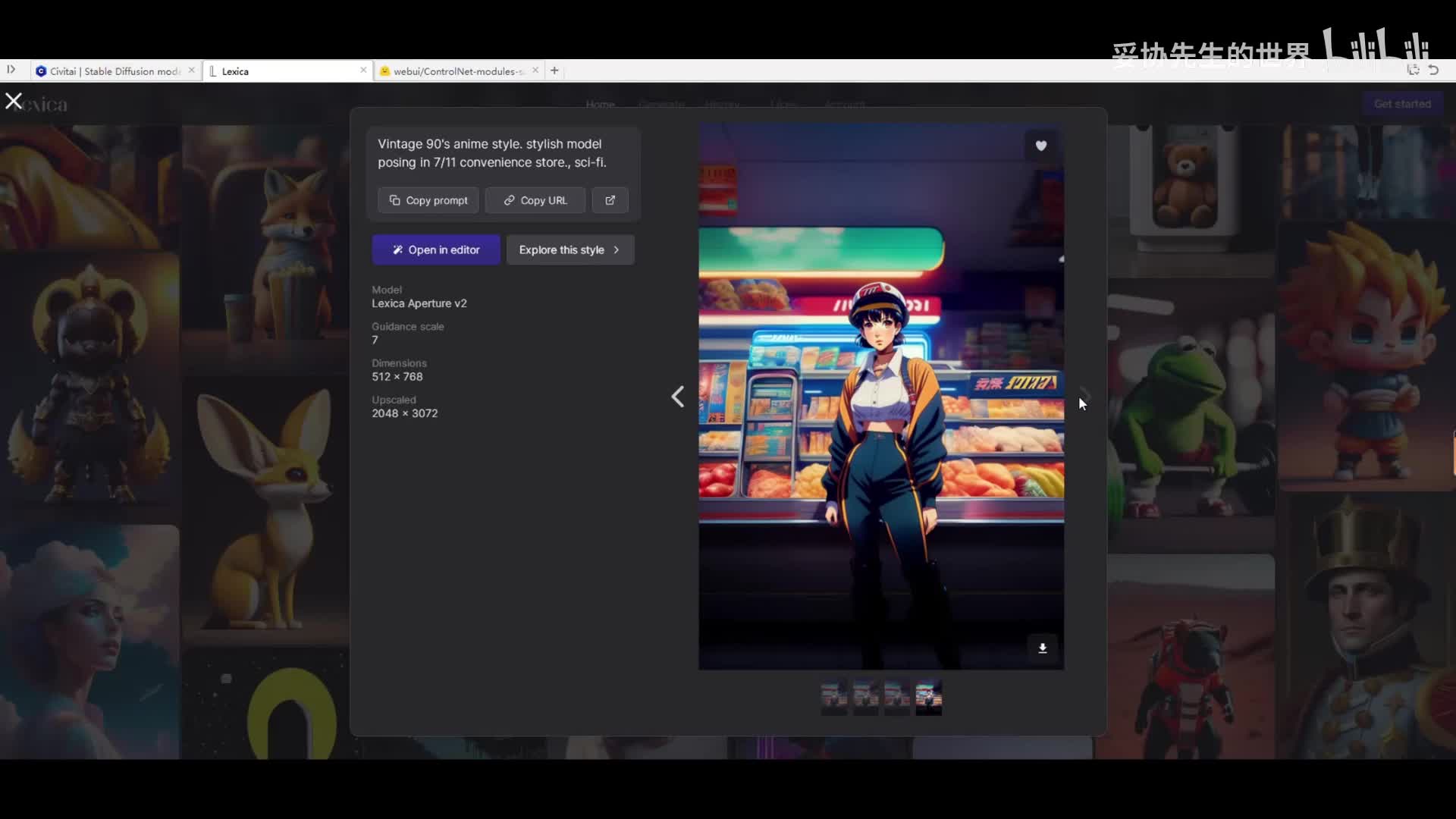The height and width of the screenshot is (819, 1456).
Task: Open prompt in new tab via external-link icon
Action: [610, 200]
